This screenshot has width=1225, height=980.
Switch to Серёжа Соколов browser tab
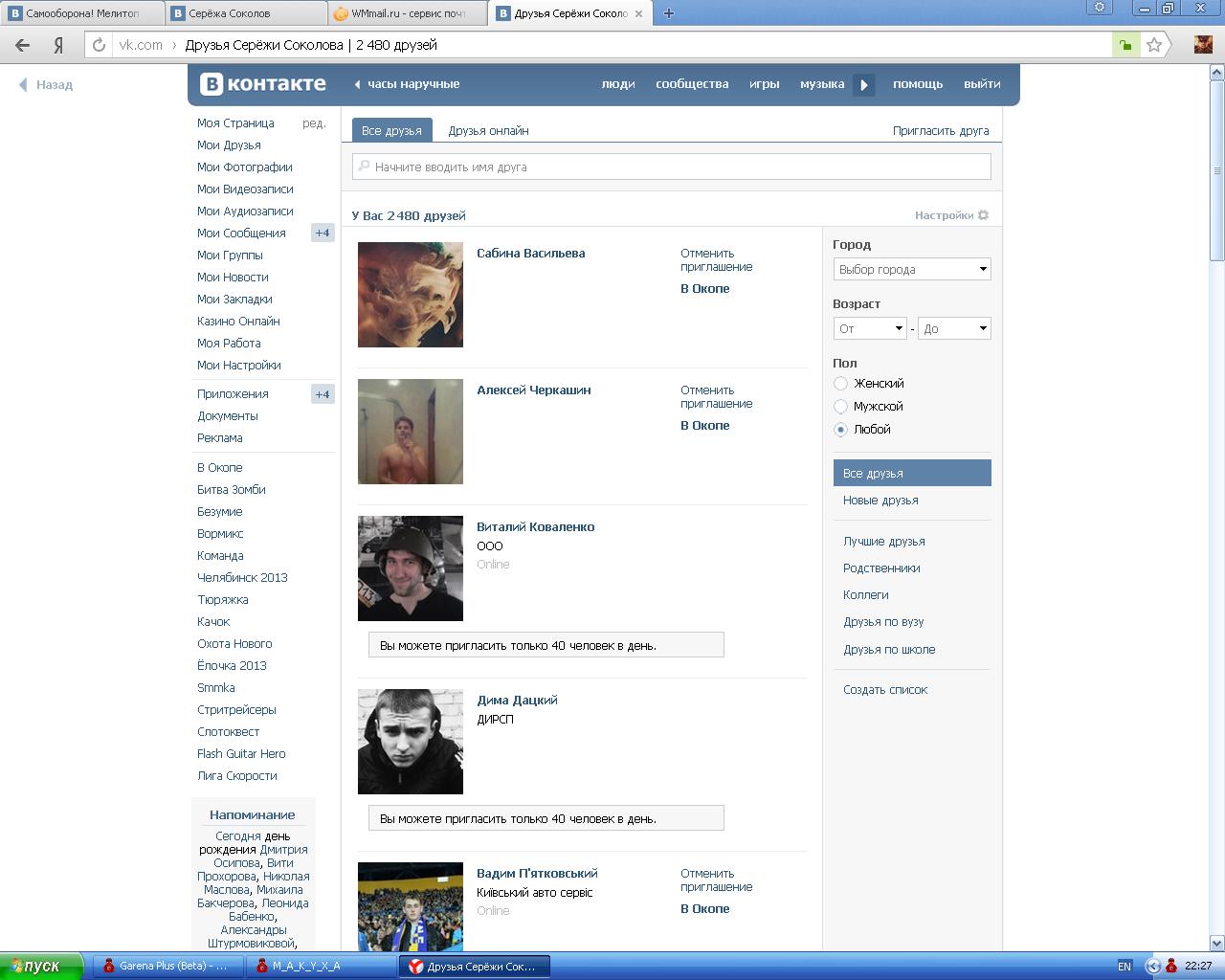click(244, 13)
